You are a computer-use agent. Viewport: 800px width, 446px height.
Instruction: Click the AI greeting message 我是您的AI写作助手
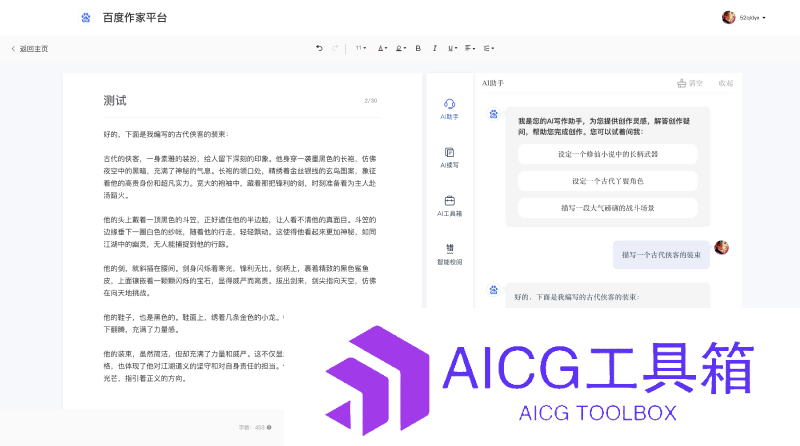604,127
